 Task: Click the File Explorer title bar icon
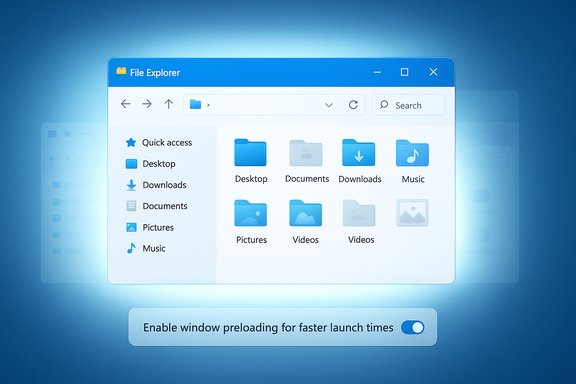tap(121, 71)
